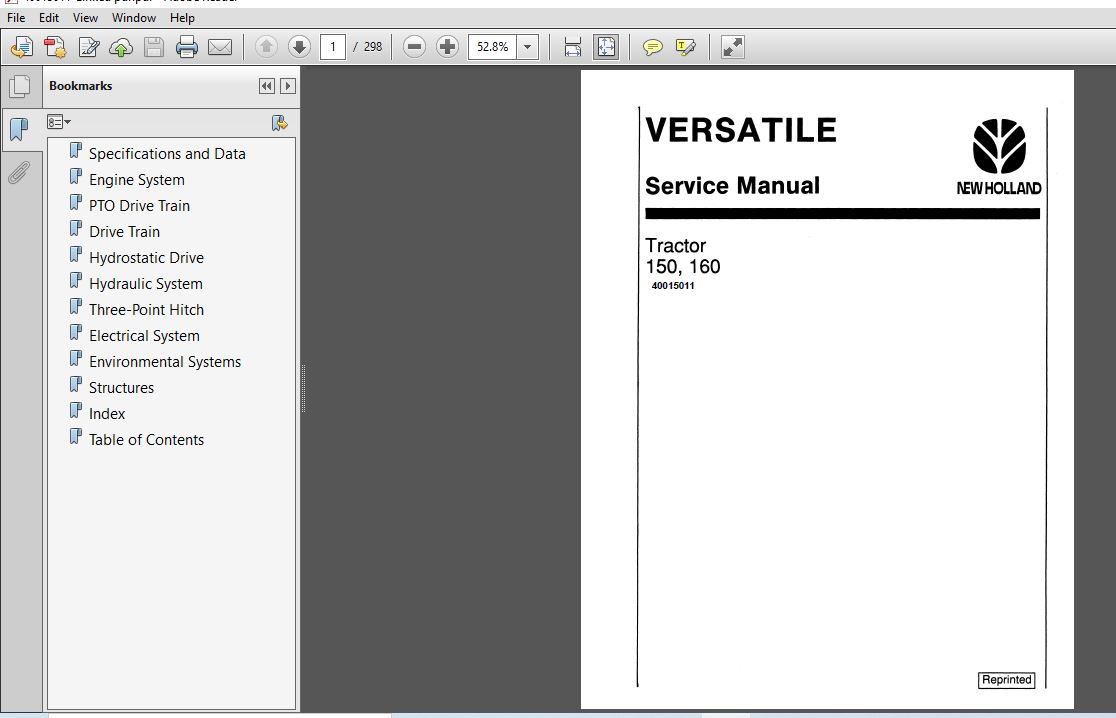Open the bookmarks options dropdown menu
The height and width of the screenshot is (718, 1116).
tap(58, 122)
